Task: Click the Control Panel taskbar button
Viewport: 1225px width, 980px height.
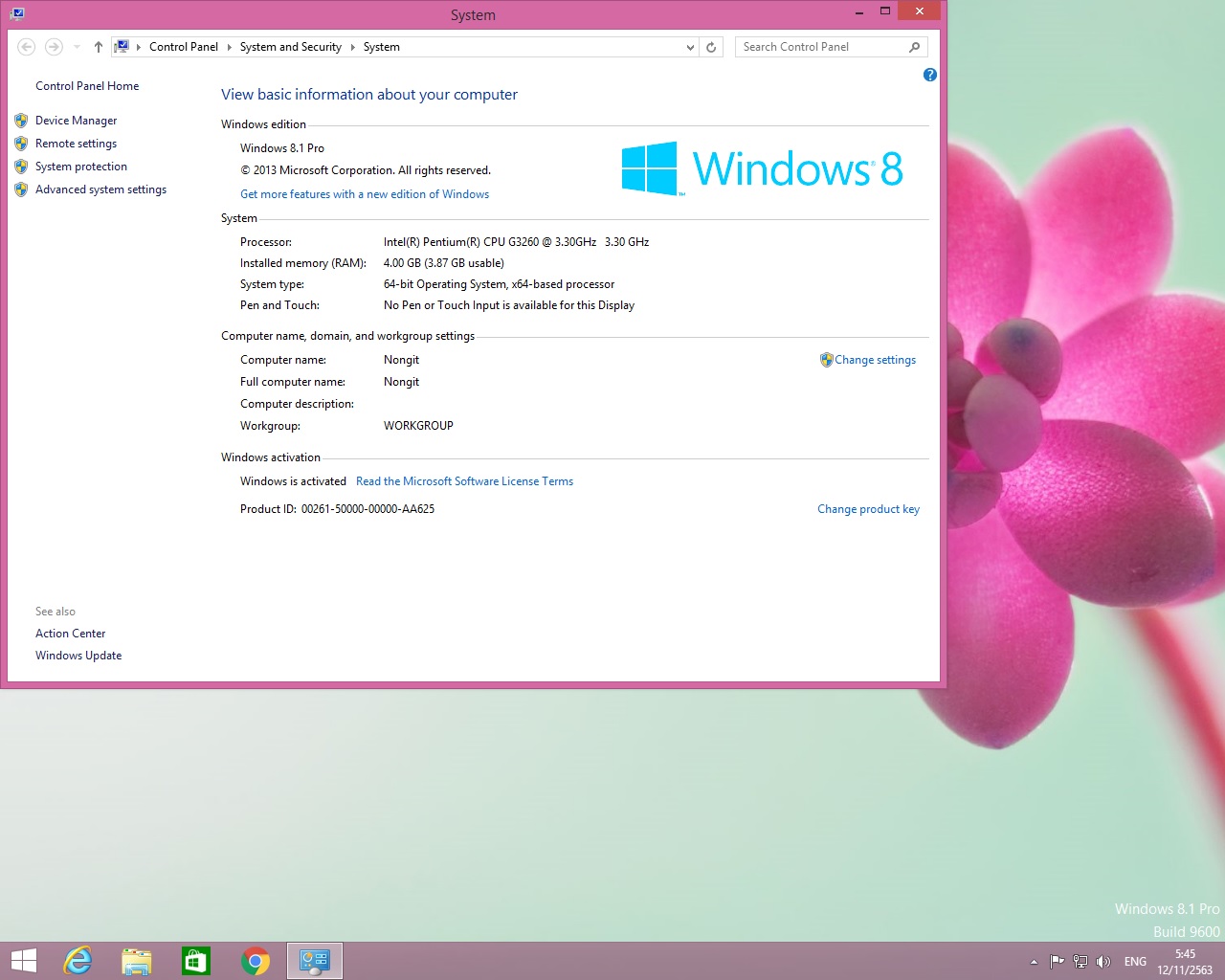Action: 315,961
